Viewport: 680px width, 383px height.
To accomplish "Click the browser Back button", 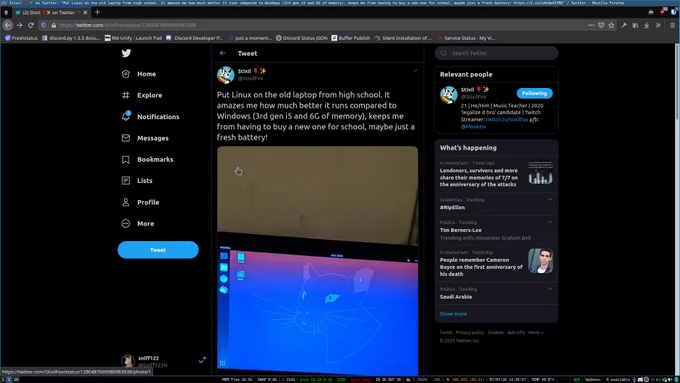I will pyautogui.click(x=7, y=25).
